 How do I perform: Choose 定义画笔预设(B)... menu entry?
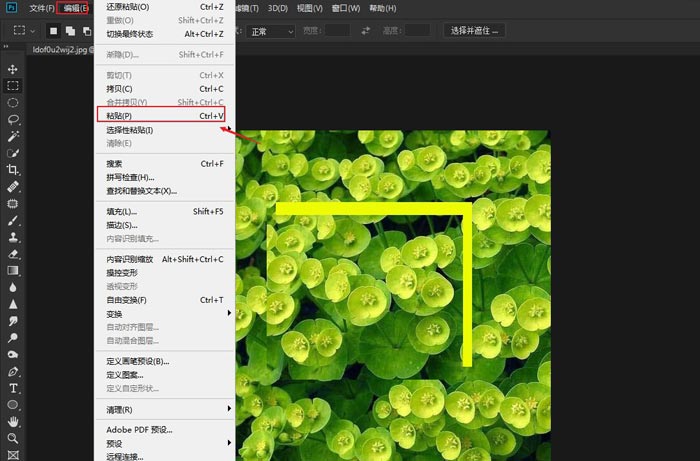point(165,361)
